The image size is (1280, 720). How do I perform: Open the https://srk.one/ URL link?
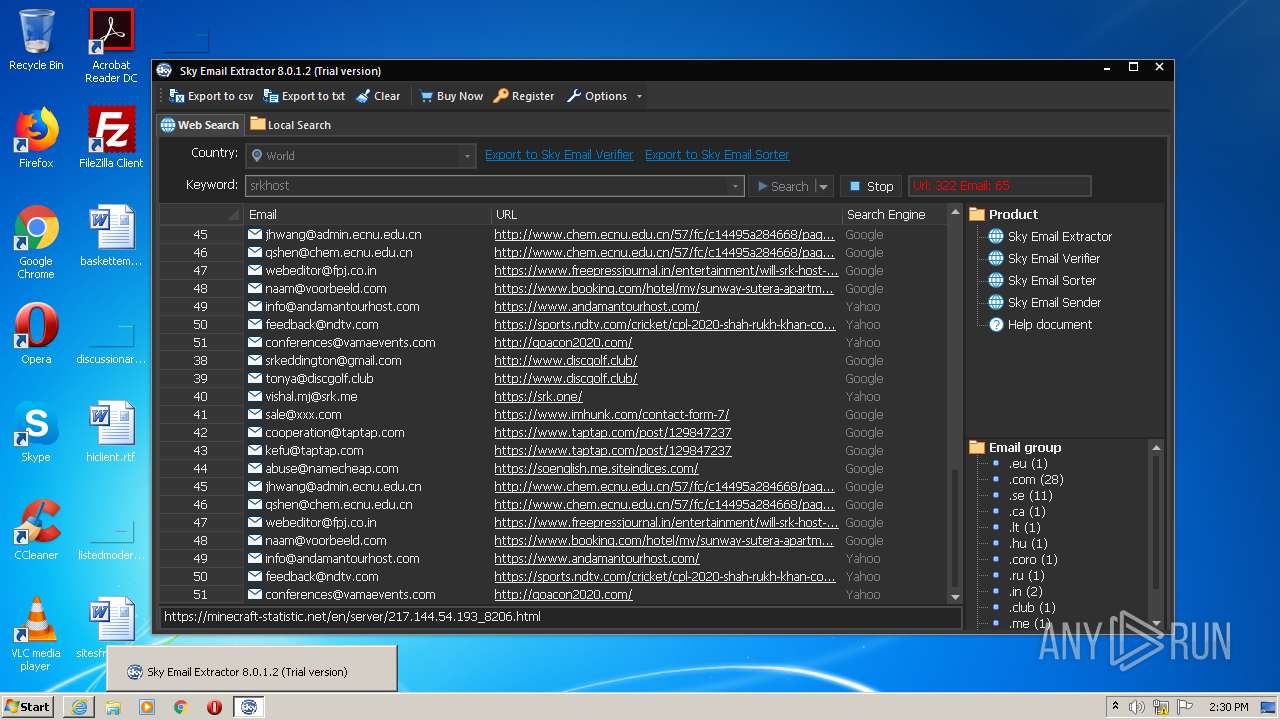[538, 397]
